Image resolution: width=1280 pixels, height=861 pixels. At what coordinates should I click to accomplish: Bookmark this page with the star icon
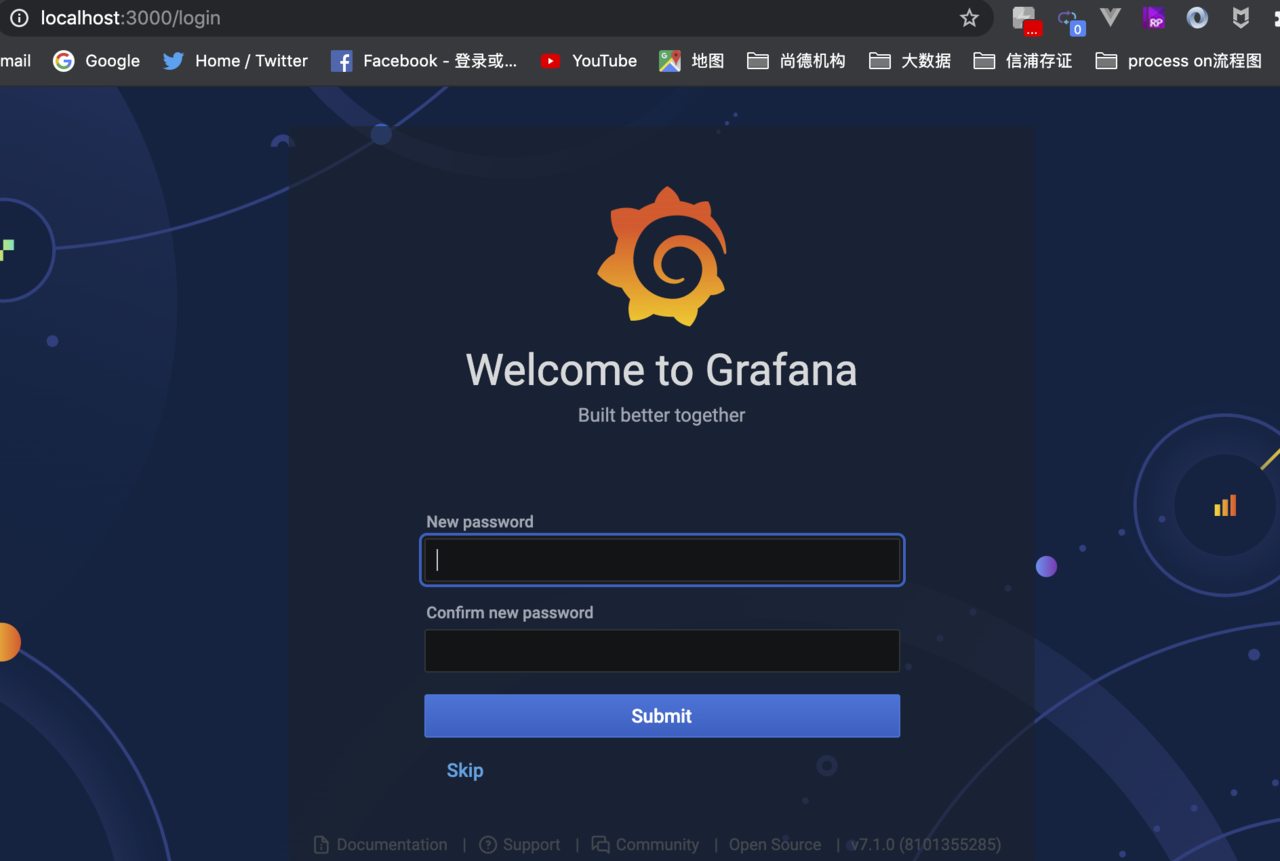coord(969,18)
